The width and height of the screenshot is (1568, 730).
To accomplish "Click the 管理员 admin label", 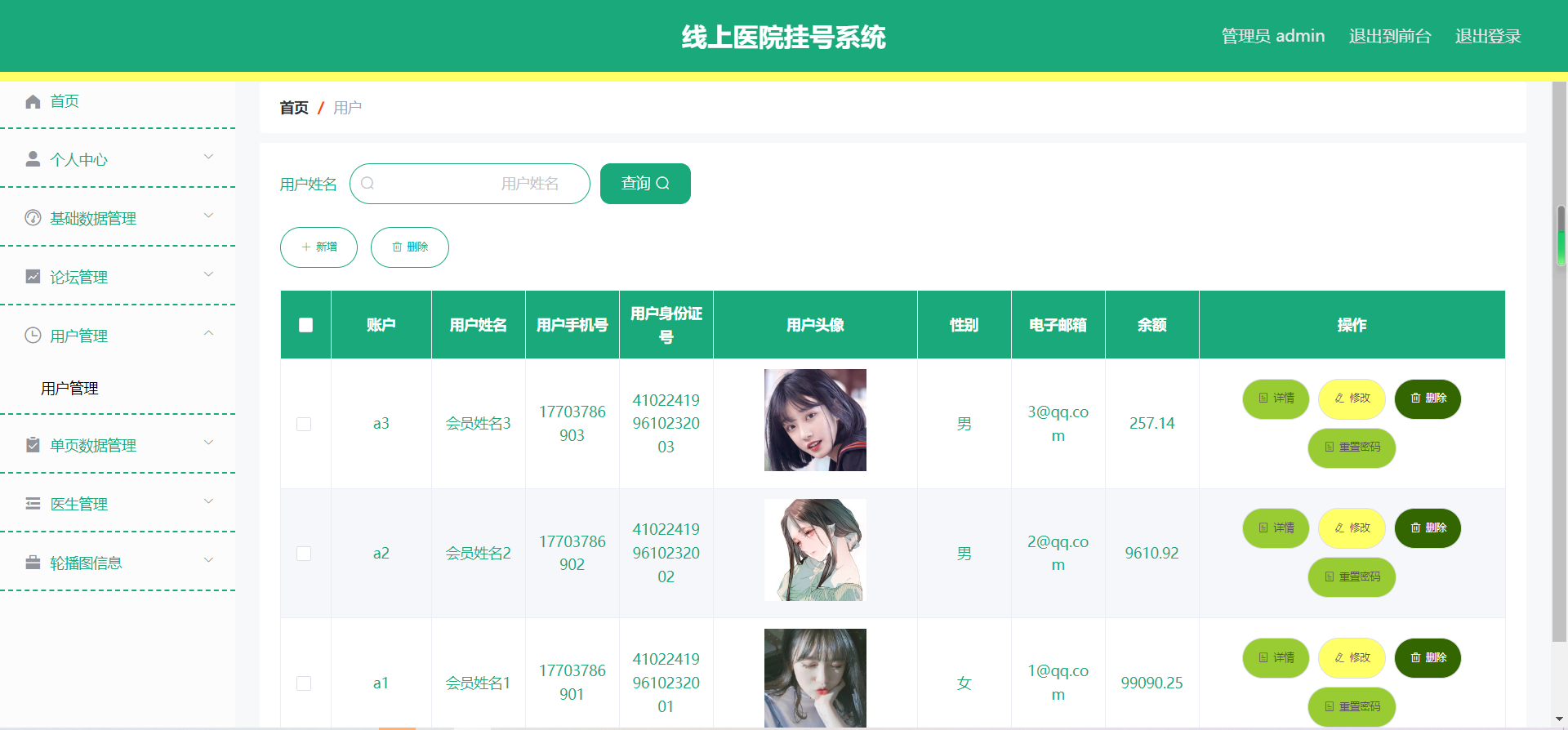I will [1272, 36].
